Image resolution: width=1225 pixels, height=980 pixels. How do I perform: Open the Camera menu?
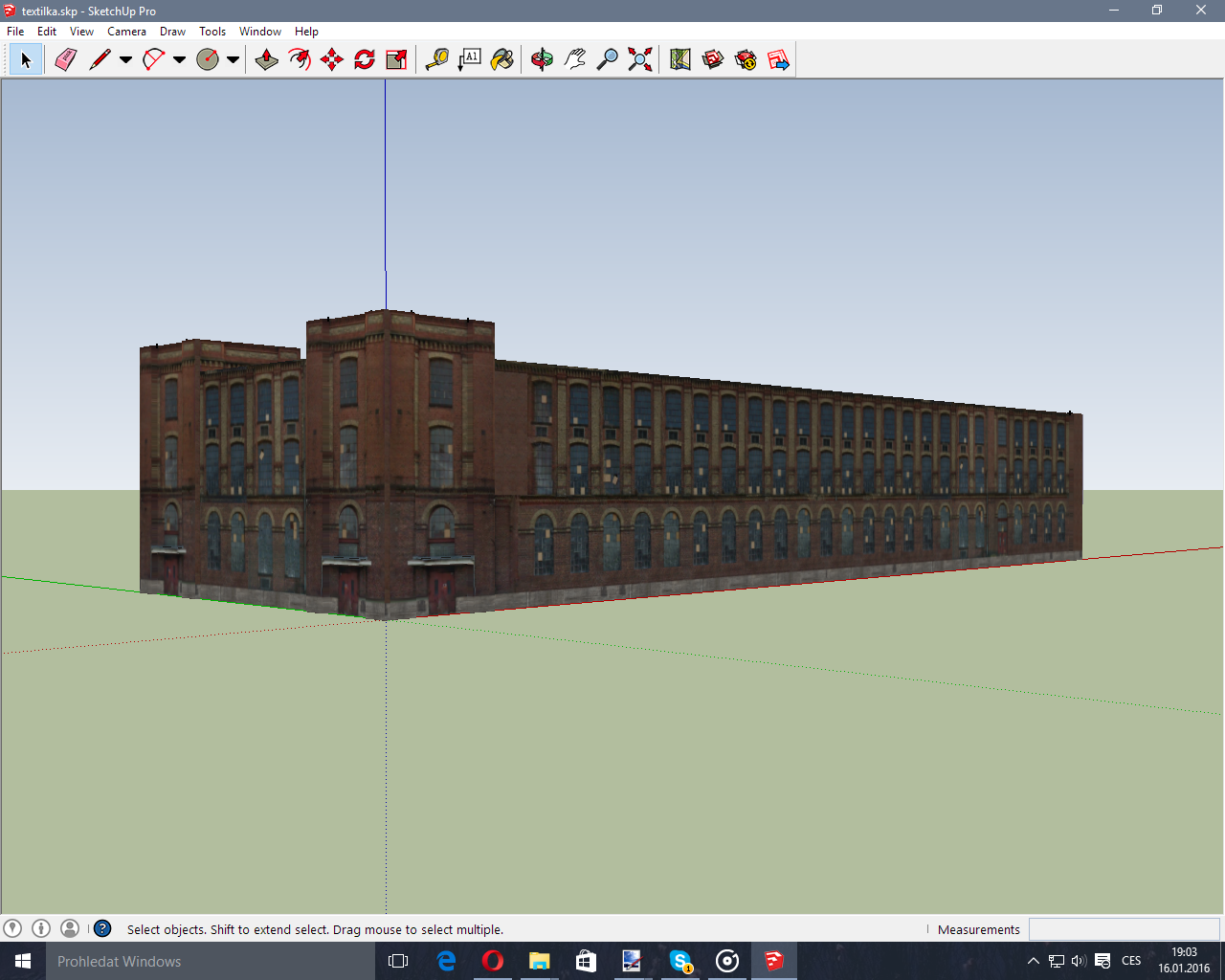[126, 32]
